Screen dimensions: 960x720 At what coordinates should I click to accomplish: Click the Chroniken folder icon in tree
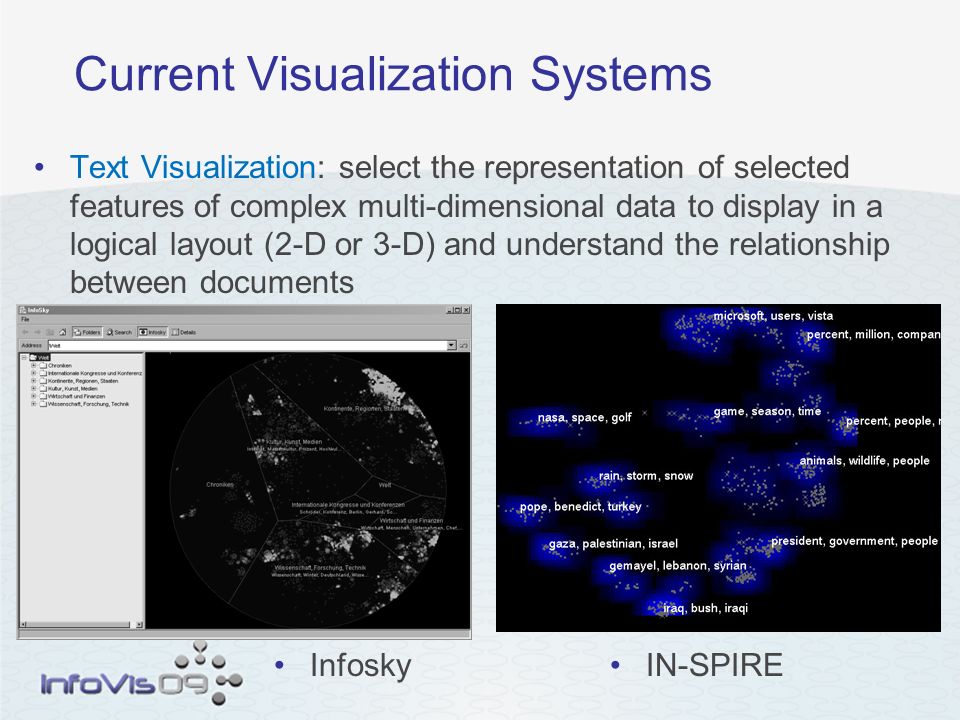tap(43, 366)
